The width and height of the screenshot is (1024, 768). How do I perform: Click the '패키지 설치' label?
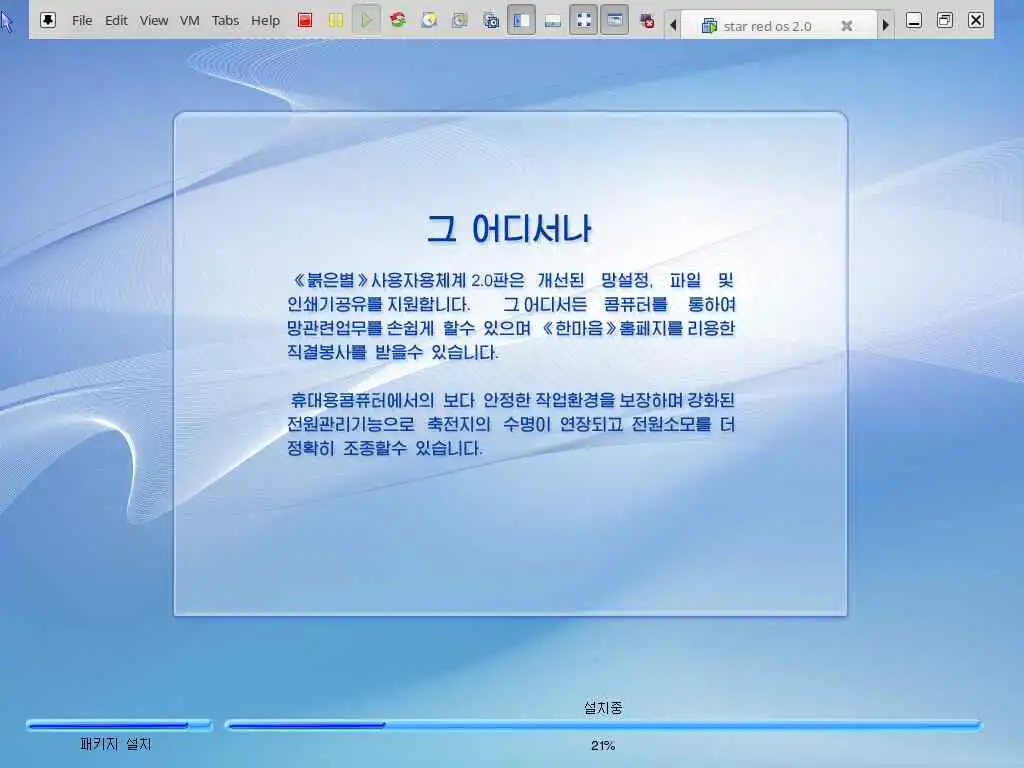[x=116, y=744]
